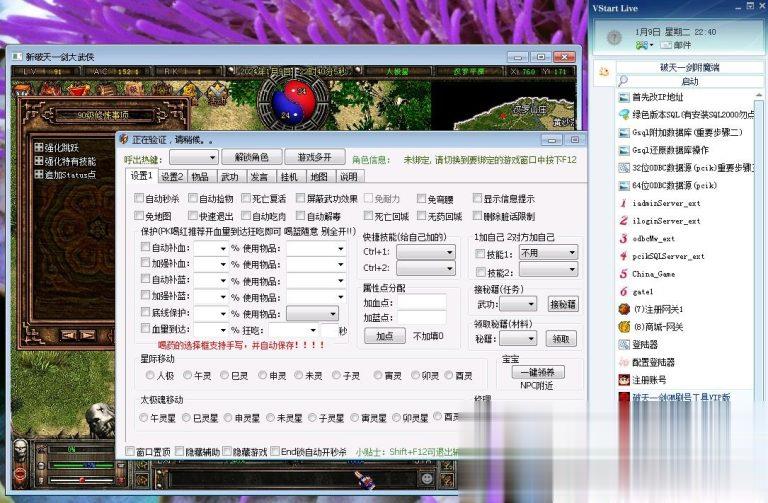Open 首先改IP地址 shortcut icon in VStart
The width and height of the screenshot is (768, 503).
tap(624, 97)
